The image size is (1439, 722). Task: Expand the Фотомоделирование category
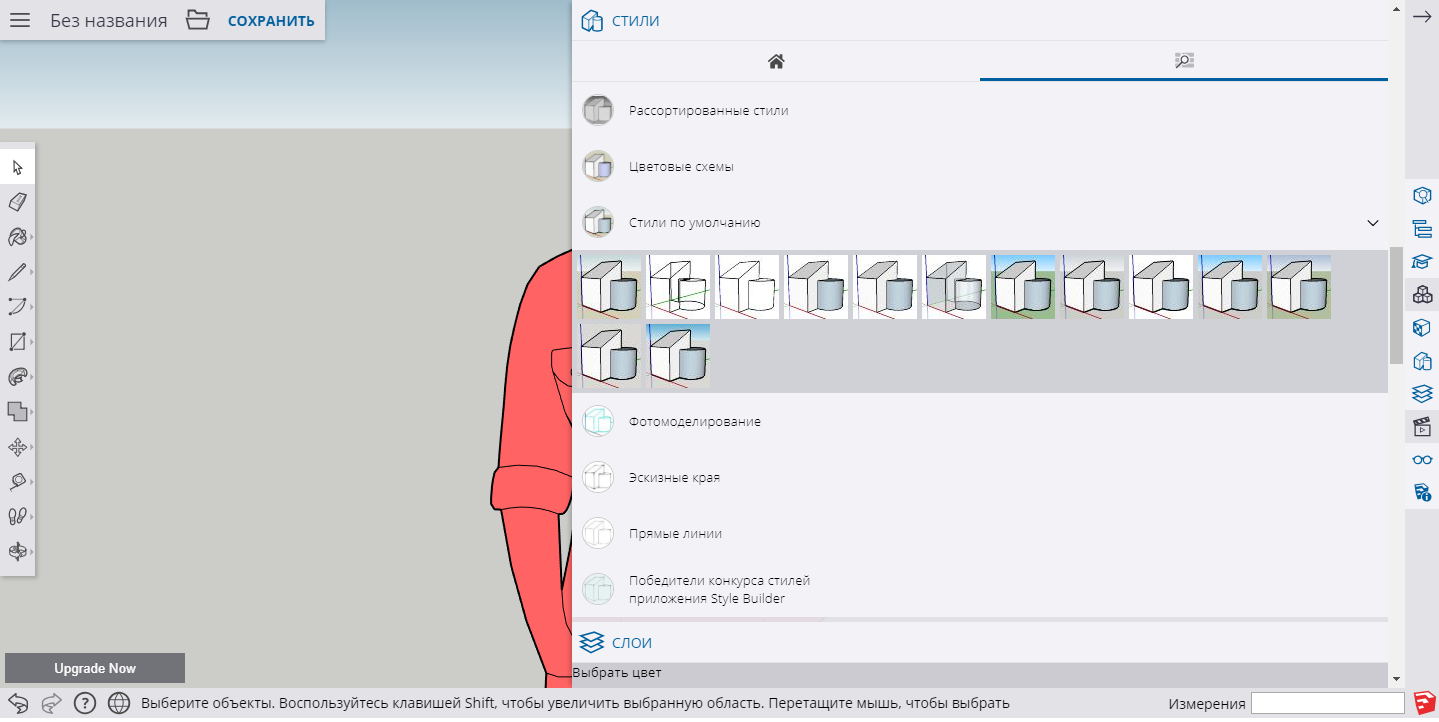click(980, 421)
